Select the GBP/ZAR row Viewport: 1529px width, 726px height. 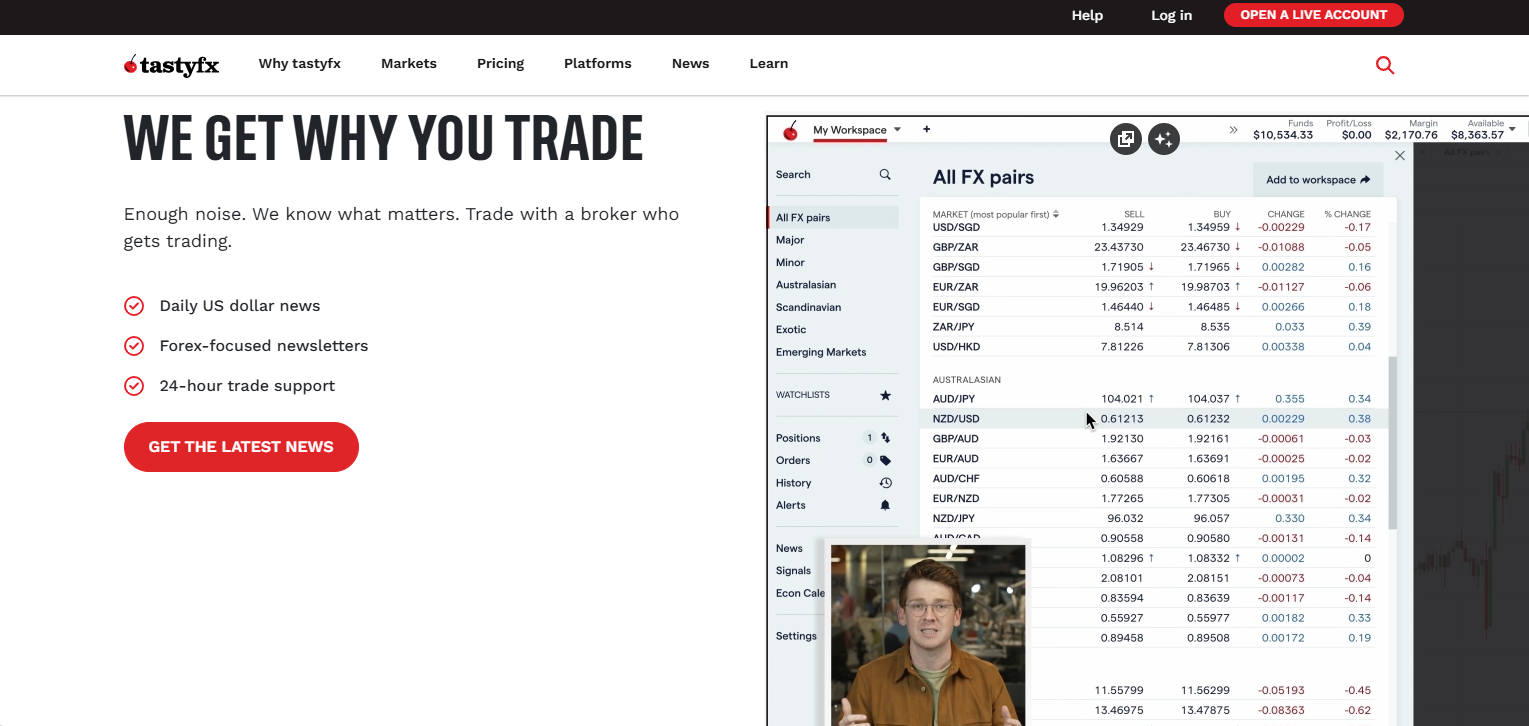tap(1152, 247)
